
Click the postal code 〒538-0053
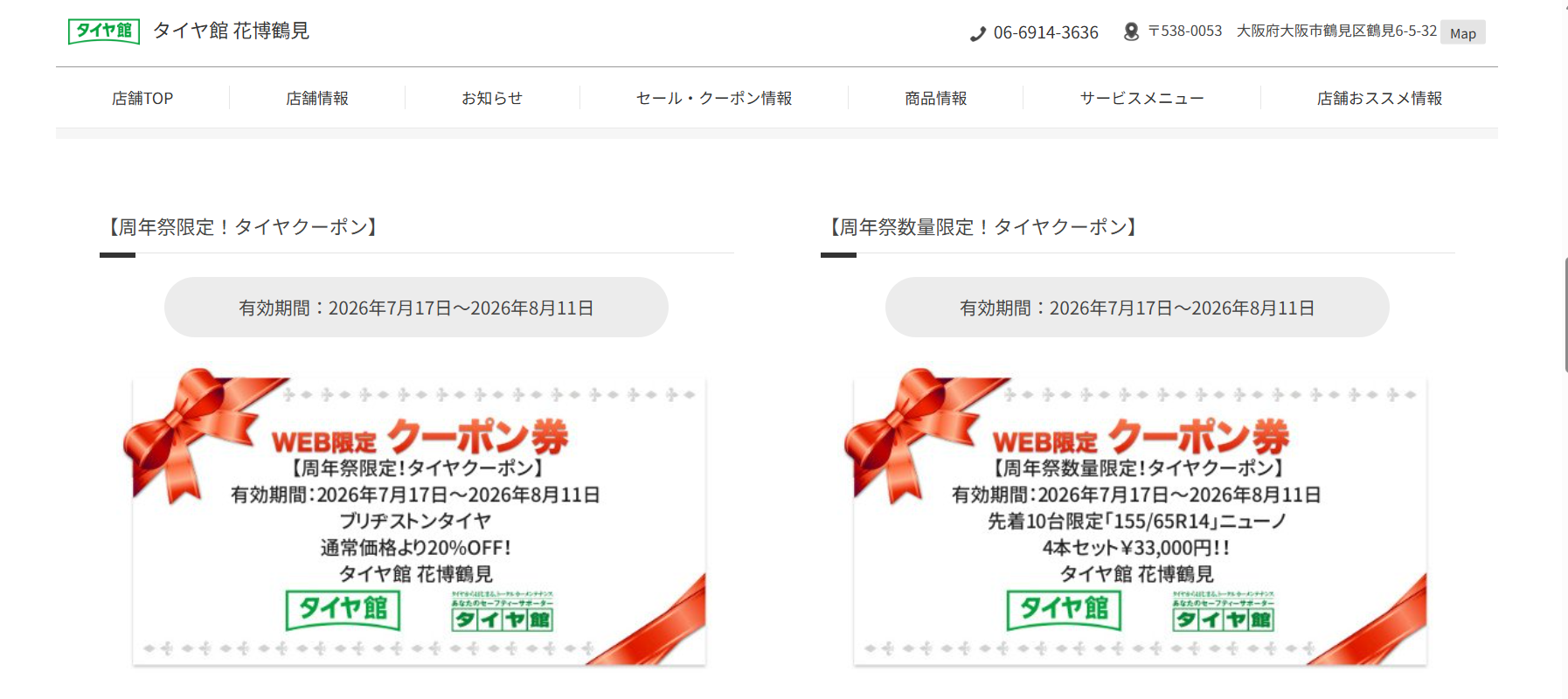1185,31
